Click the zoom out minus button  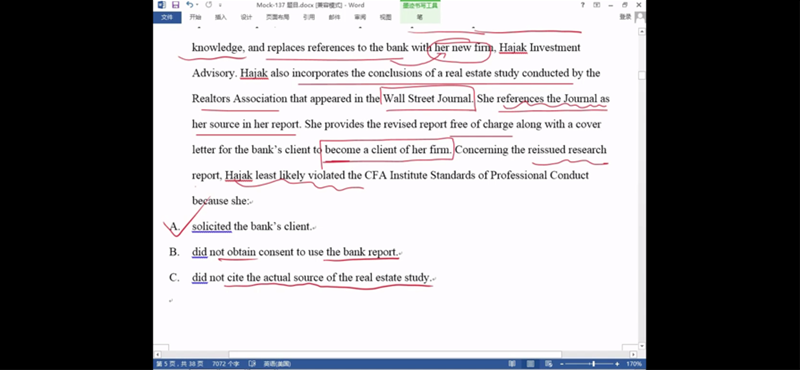(562, 364)
